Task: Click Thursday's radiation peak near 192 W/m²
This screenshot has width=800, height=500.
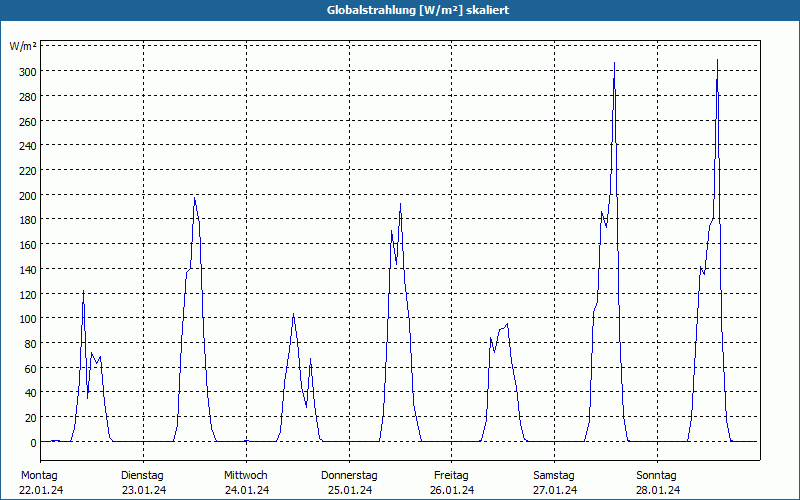Action: pyautogui.click(x=401, y=204)
